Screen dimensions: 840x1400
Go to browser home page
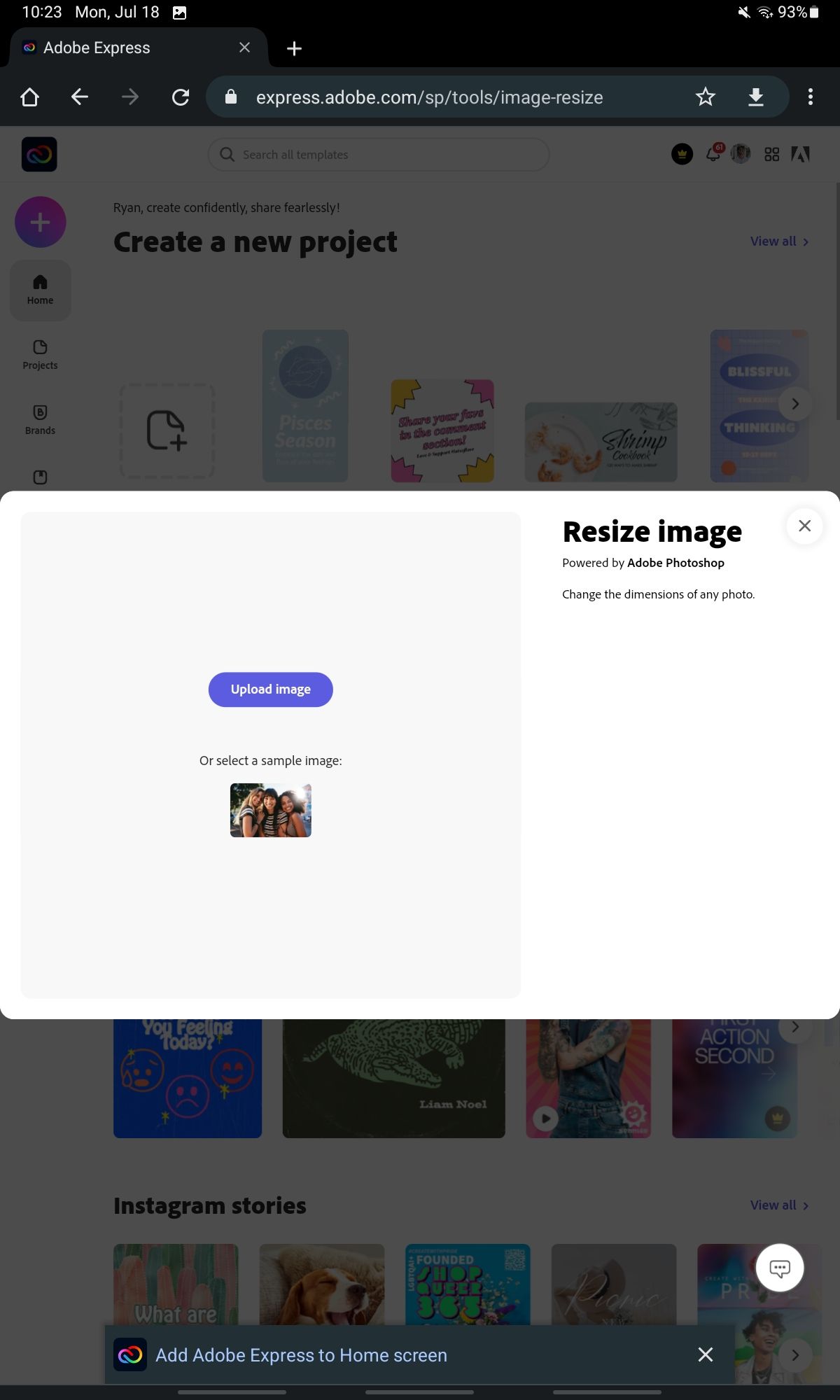(29, 97)
